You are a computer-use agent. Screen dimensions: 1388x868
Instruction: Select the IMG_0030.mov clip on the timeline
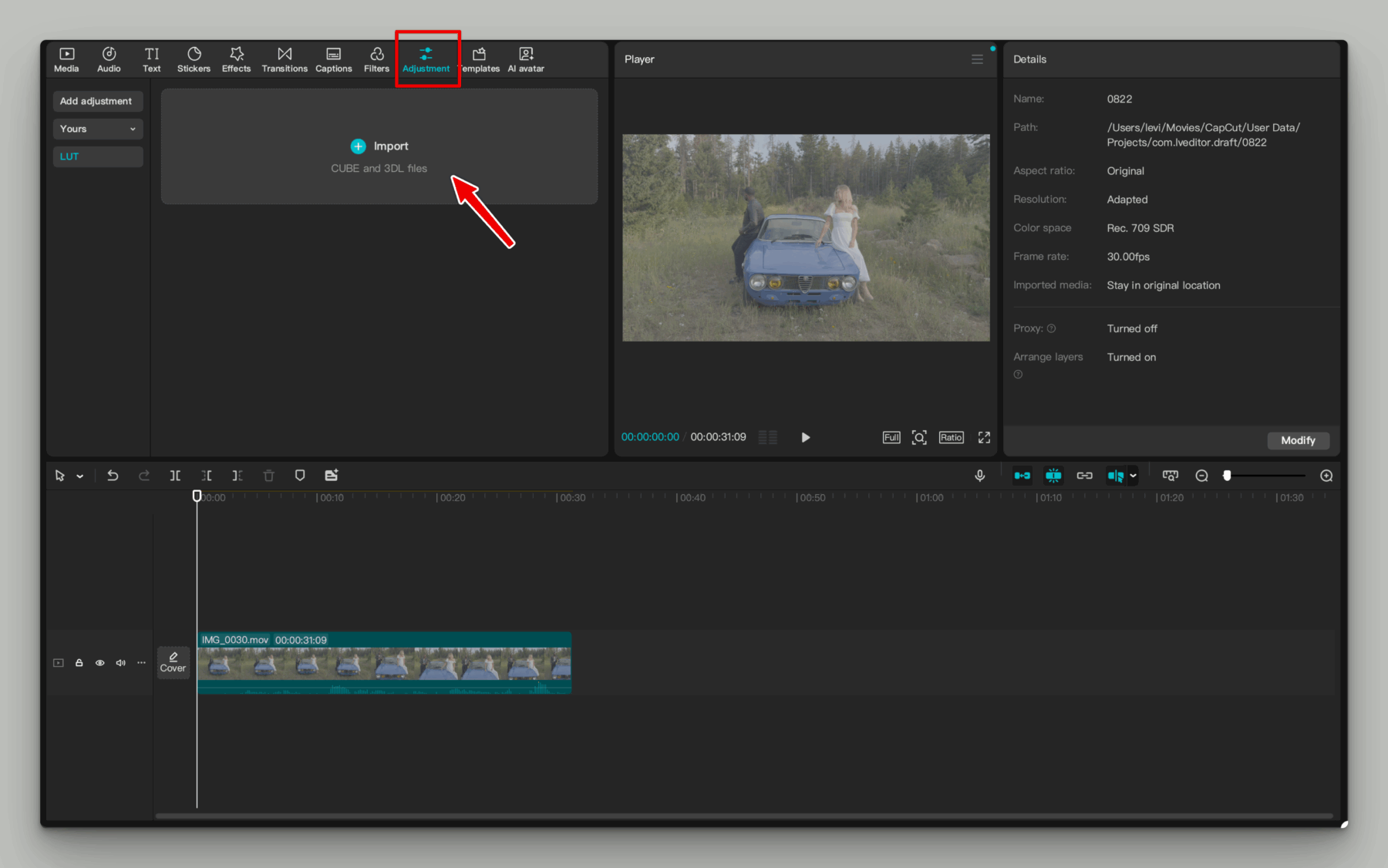pyautogui.click(x=383, y=663)
